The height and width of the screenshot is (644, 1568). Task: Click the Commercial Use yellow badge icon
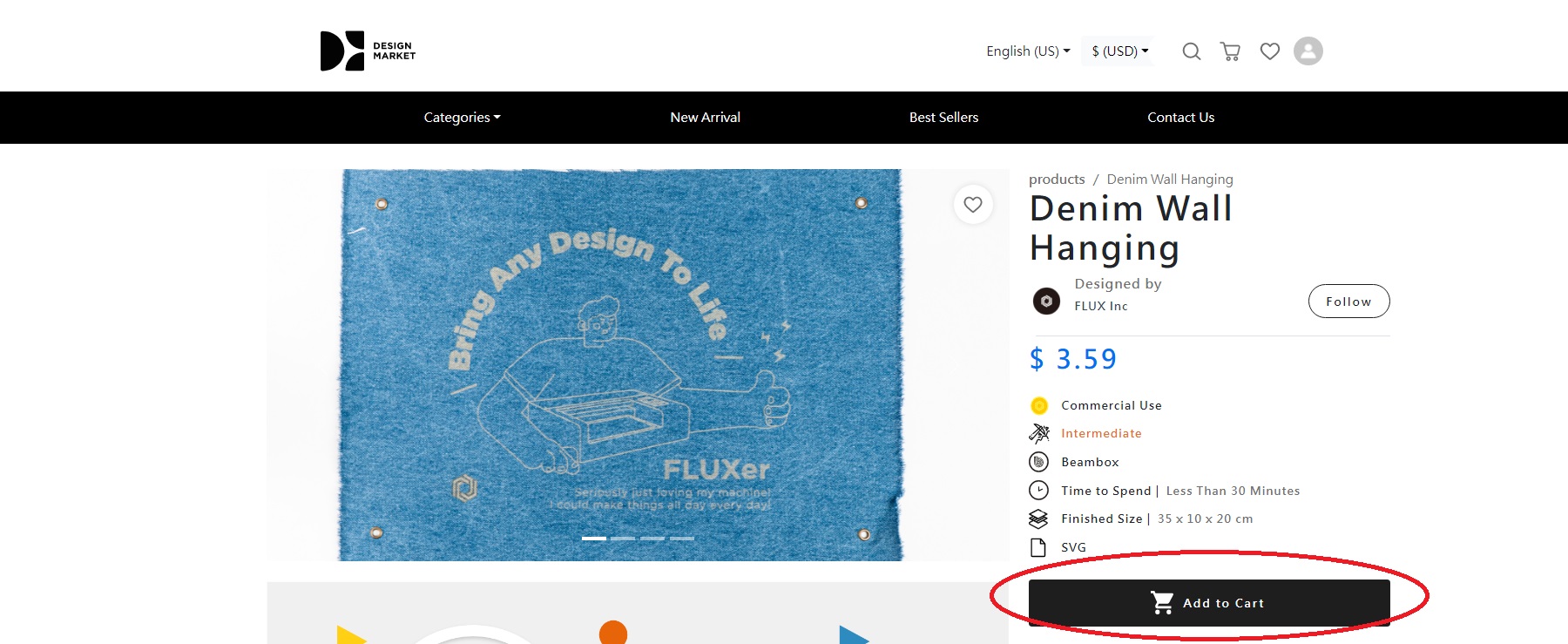tap(1038, 405)
